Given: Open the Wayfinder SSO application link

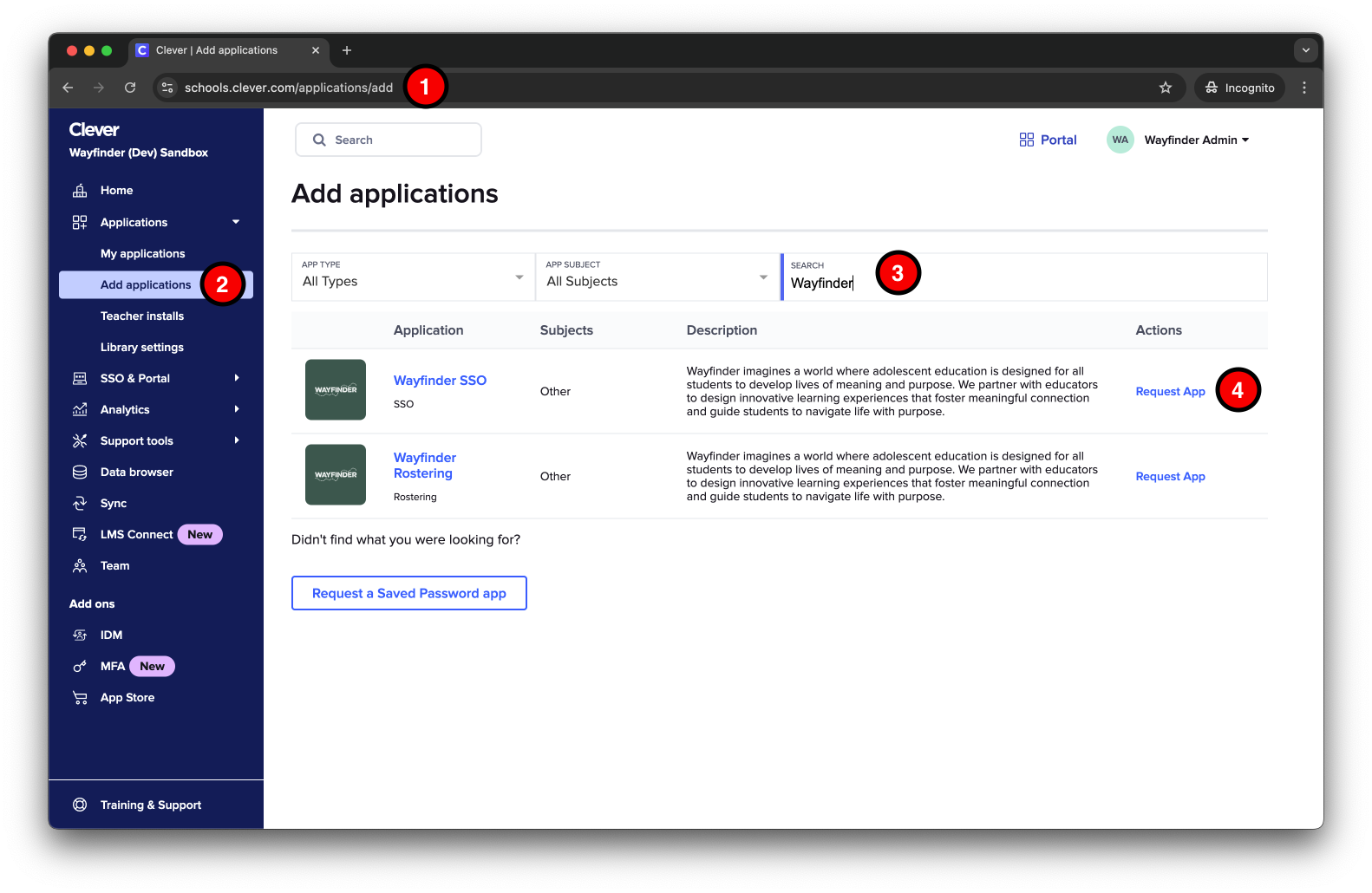Looking at the screenshot, I should click(x=441, y=381).
